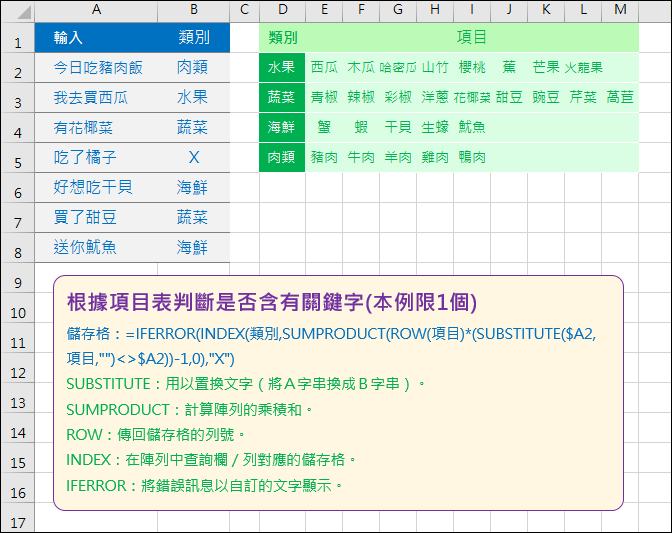Click the 豌豆 item cell
672x533 pixels.
(546, 98)
